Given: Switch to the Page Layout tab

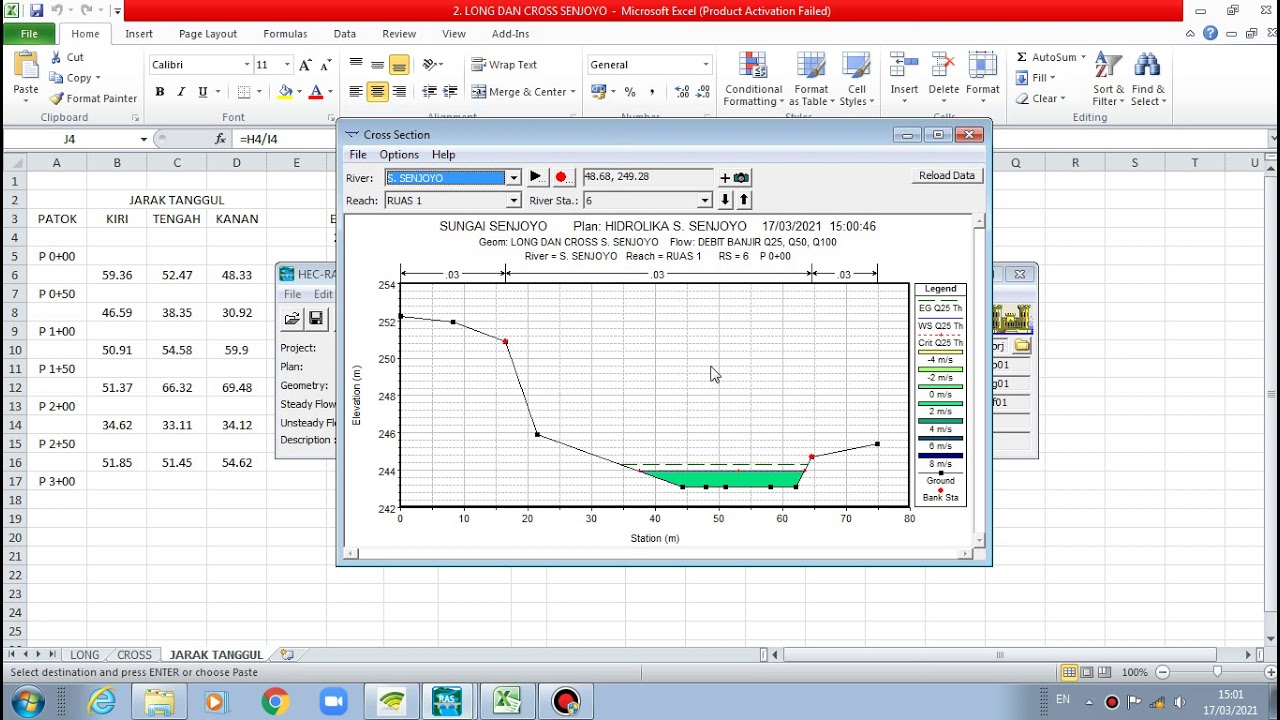Looking at the screenshot, I should coord(208,34).
